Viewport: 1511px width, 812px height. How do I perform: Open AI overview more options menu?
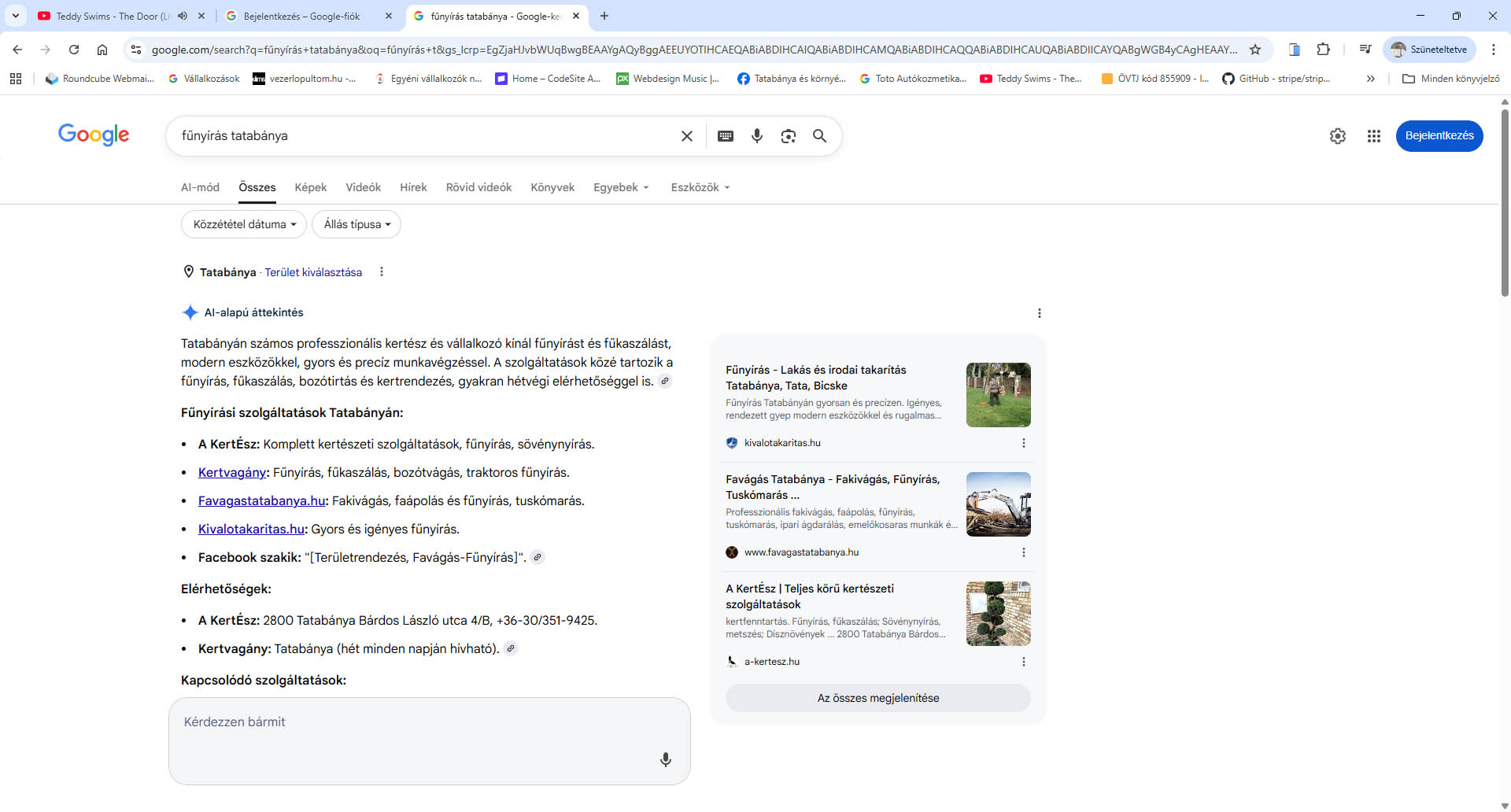pos(1040,313)
